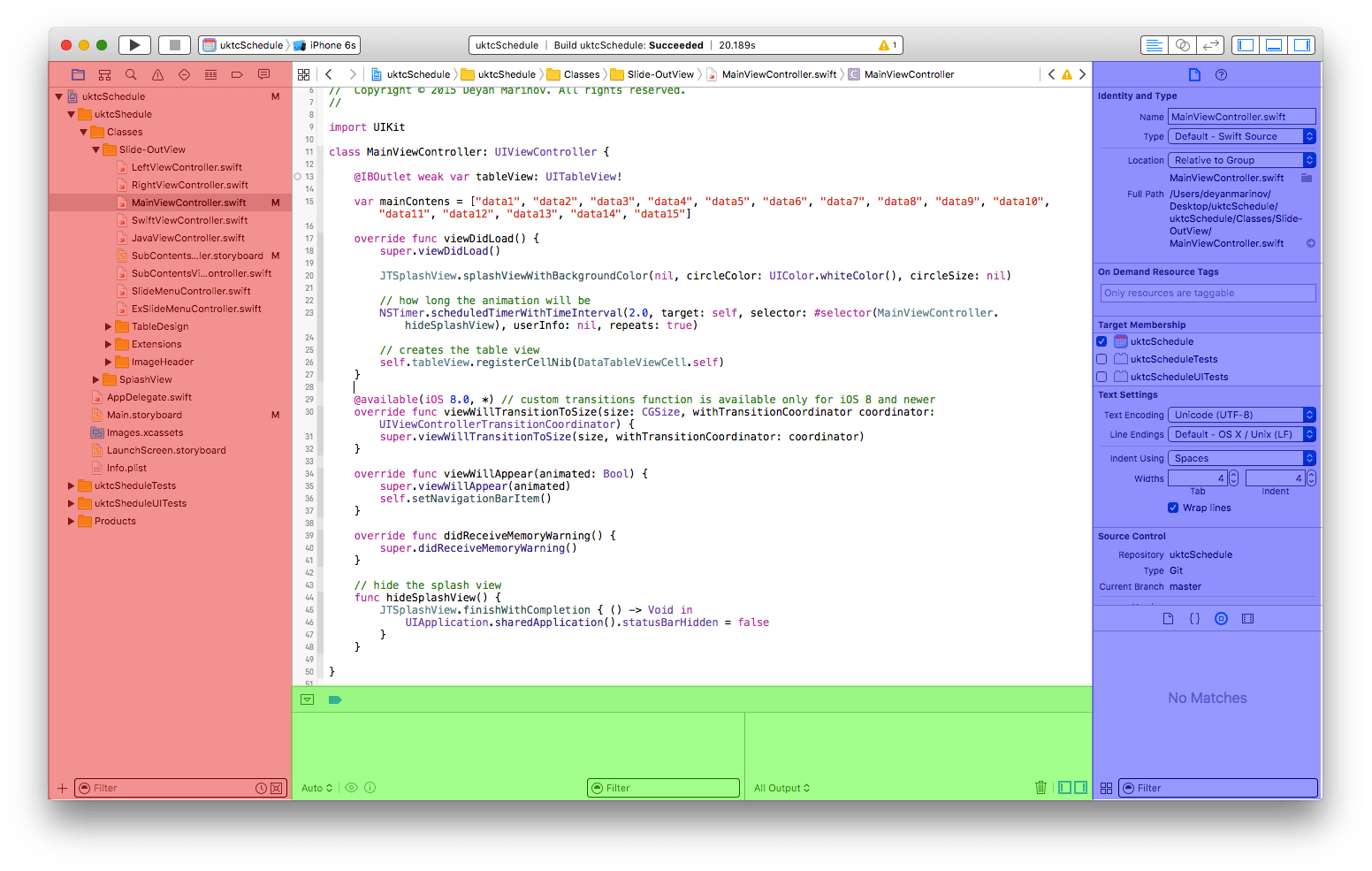Stop the running build

tap(175, 45)
